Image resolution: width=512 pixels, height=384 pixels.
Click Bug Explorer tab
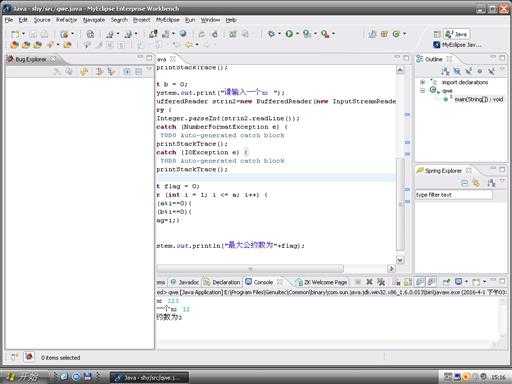(31, 59)
